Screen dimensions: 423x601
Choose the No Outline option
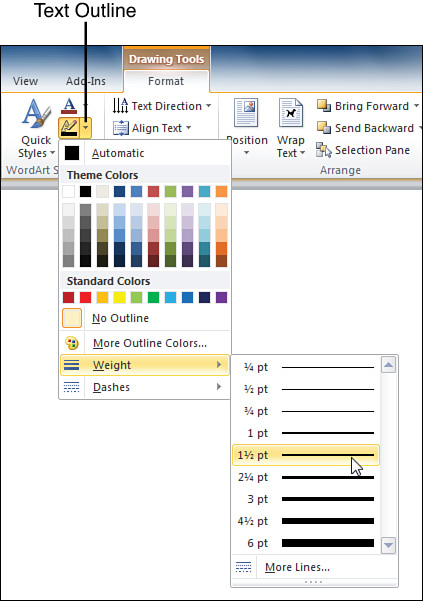point(145,318)
